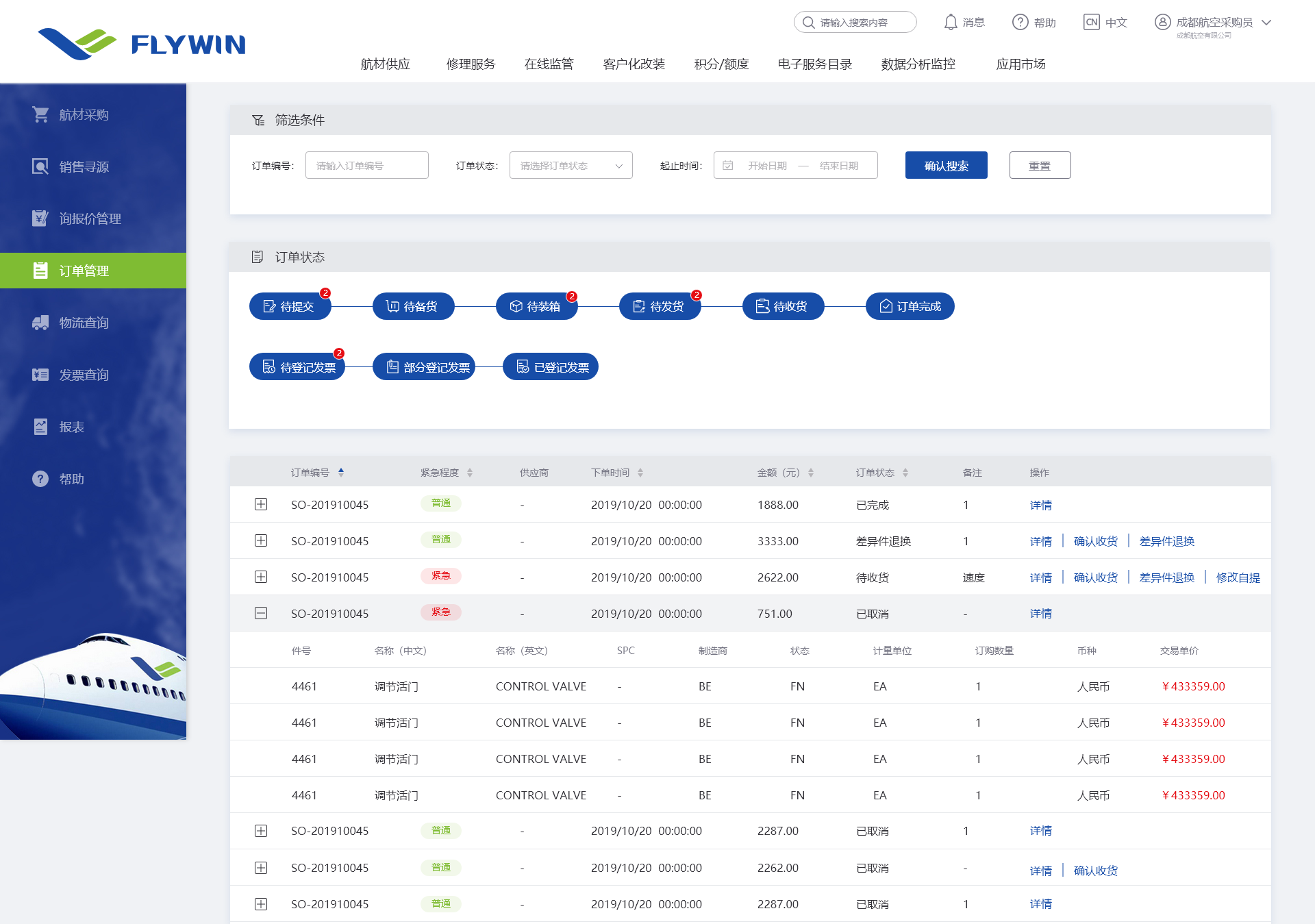Click the shopping cart 航材采购 icon
1315x924 pixels.
[40, 114]
